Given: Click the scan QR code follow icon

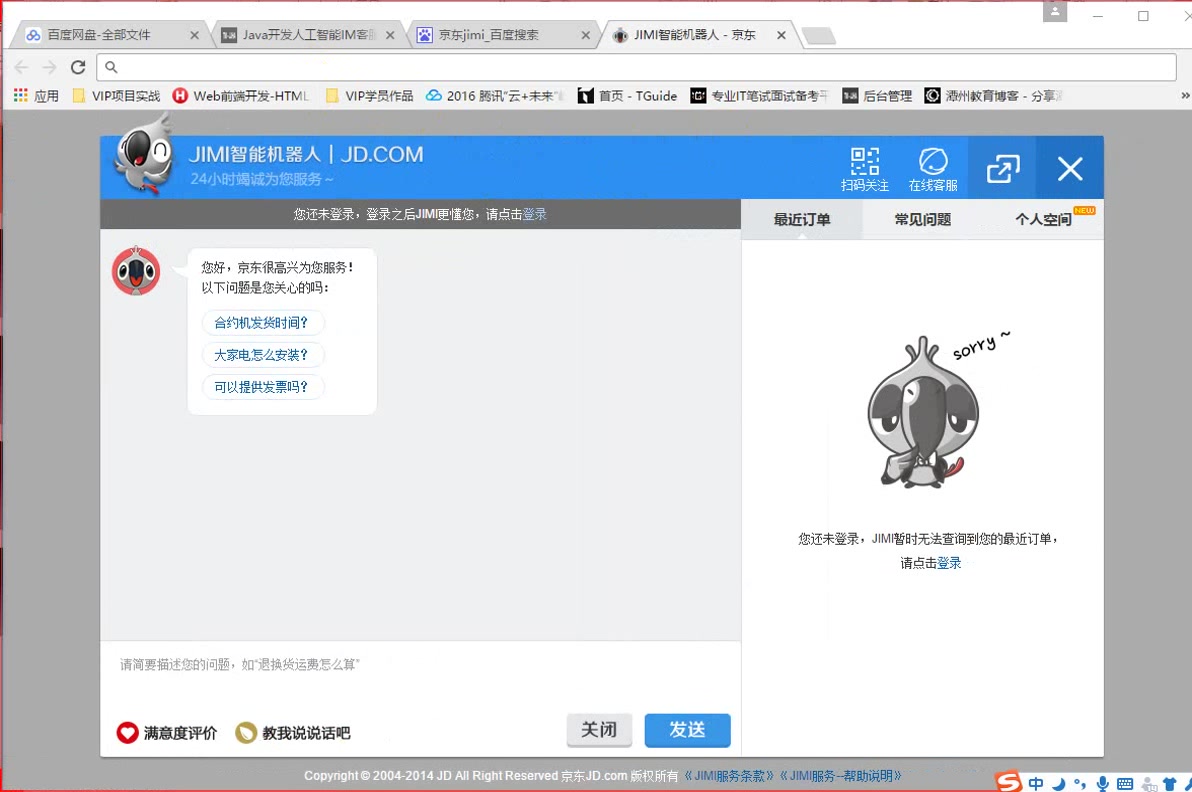Looking at the screenshot, I should (864, 168).
